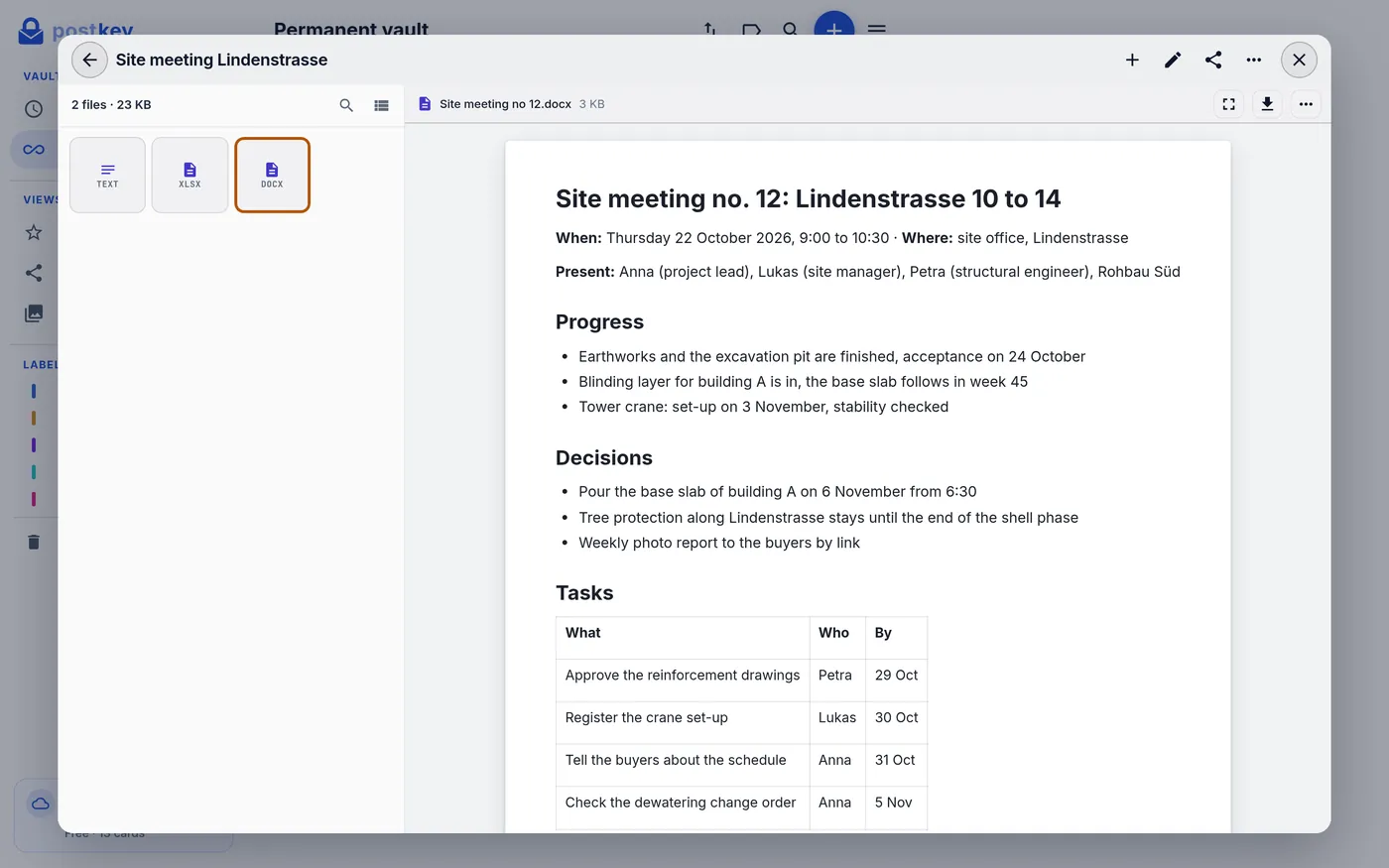Viewport: 1389px width, 868px height.
Task: Open search in the background Permanent vault toolbar
Action: 790,29
